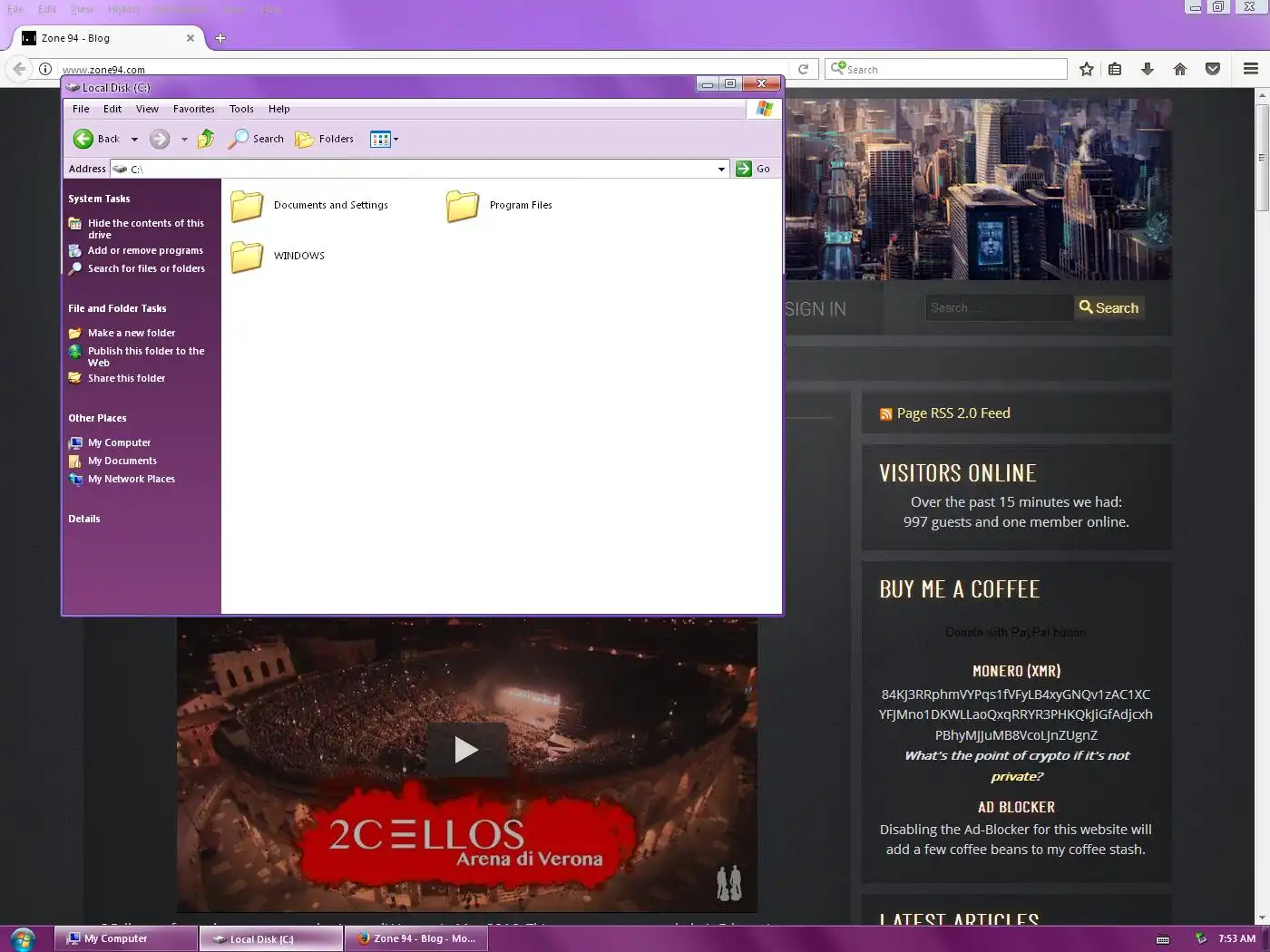This screenshot has height=952, width=1270.
Task: Open the Page RSS 2.0 Feed link
Action: click(953, 413)
